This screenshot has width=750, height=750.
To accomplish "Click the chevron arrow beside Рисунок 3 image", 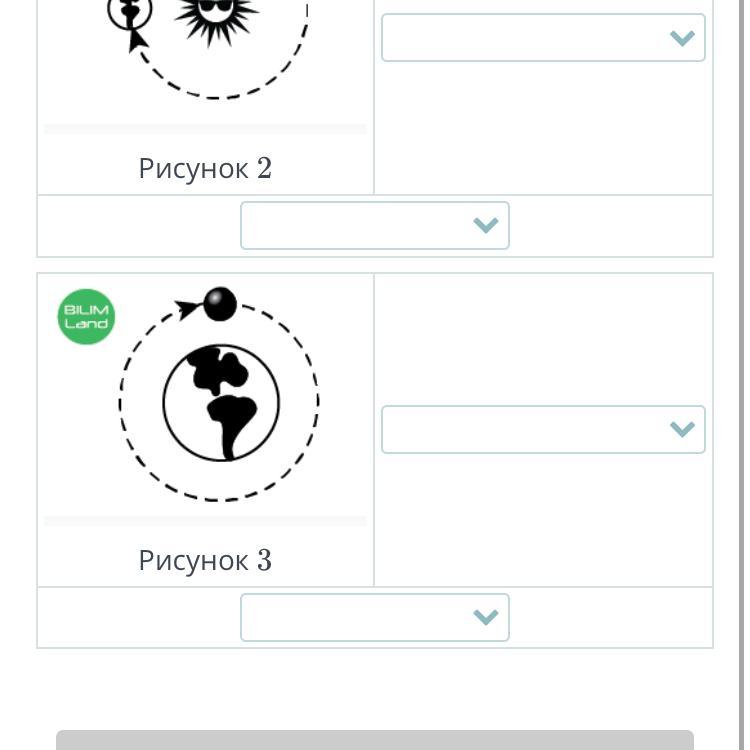I will click(x=682, y=430).
